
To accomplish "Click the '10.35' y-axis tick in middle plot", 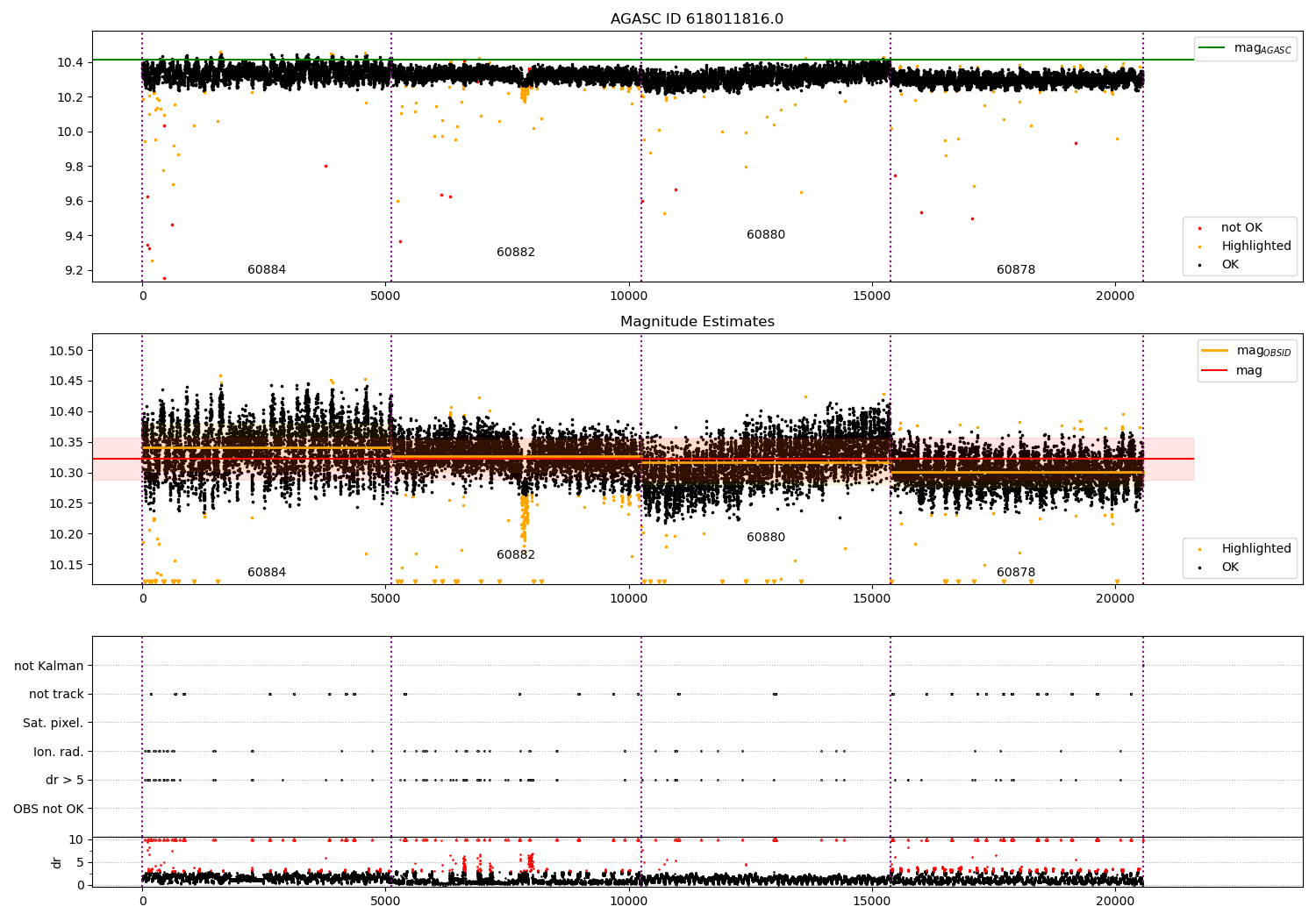I will [x=67, y=443].
